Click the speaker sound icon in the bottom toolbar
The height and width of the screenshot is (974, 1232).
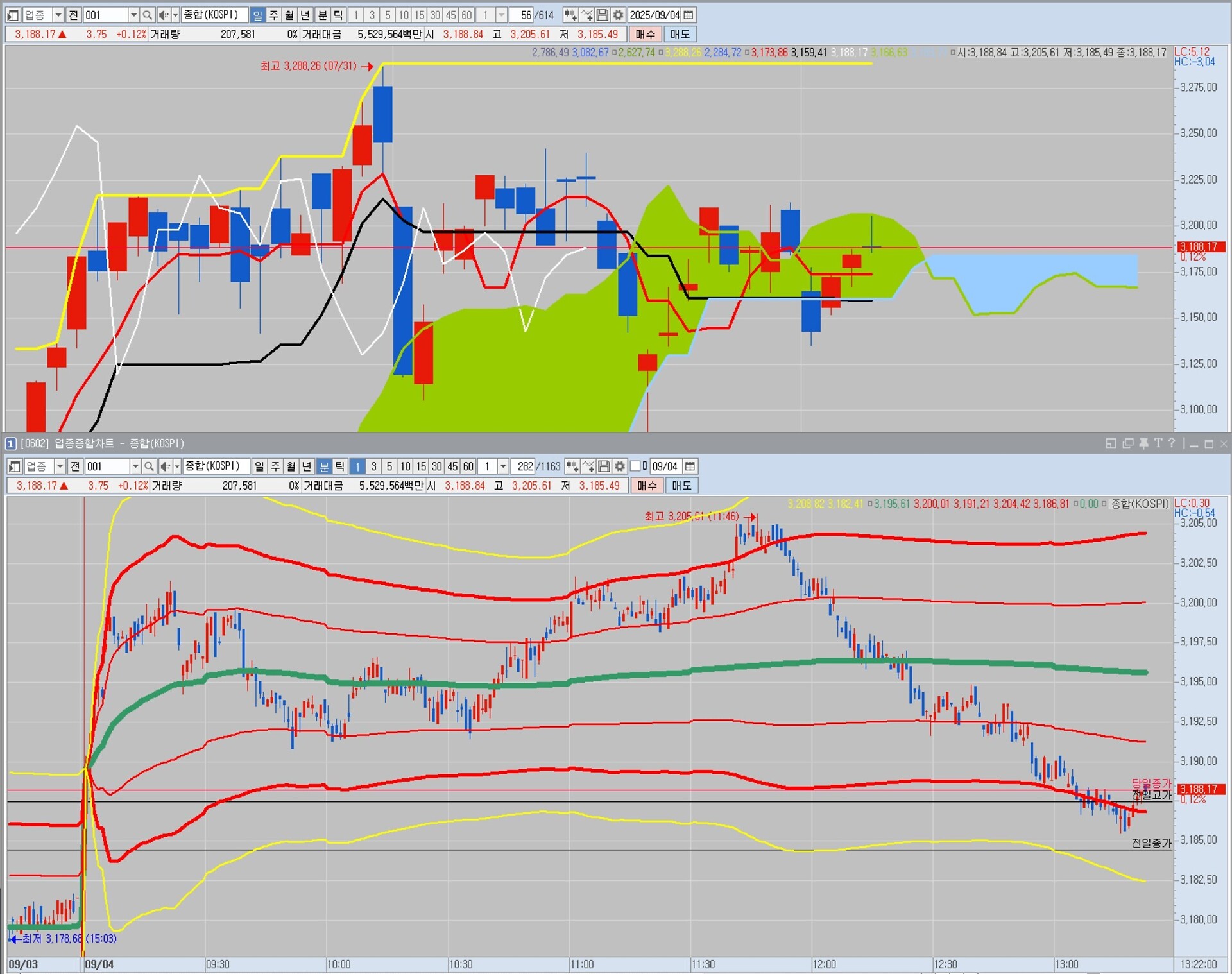coord(165,466)
